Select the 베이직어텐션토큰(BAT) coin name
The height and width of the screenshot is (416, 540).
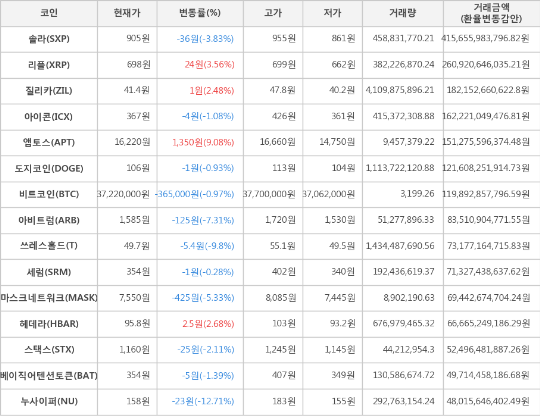coord(49,375)
